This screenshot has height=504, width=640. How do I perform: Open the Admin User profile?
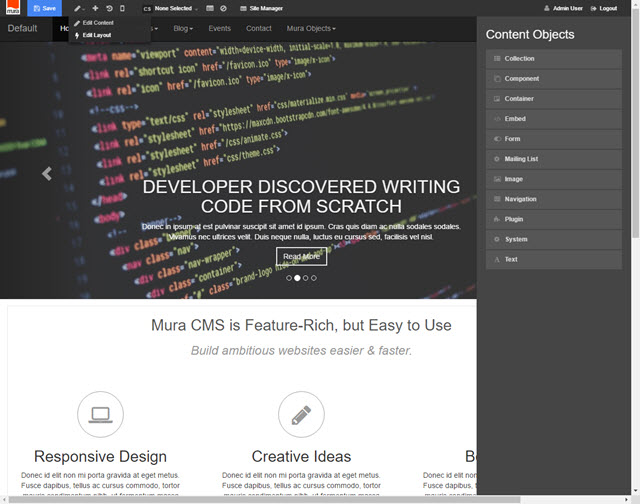point(563,8)
